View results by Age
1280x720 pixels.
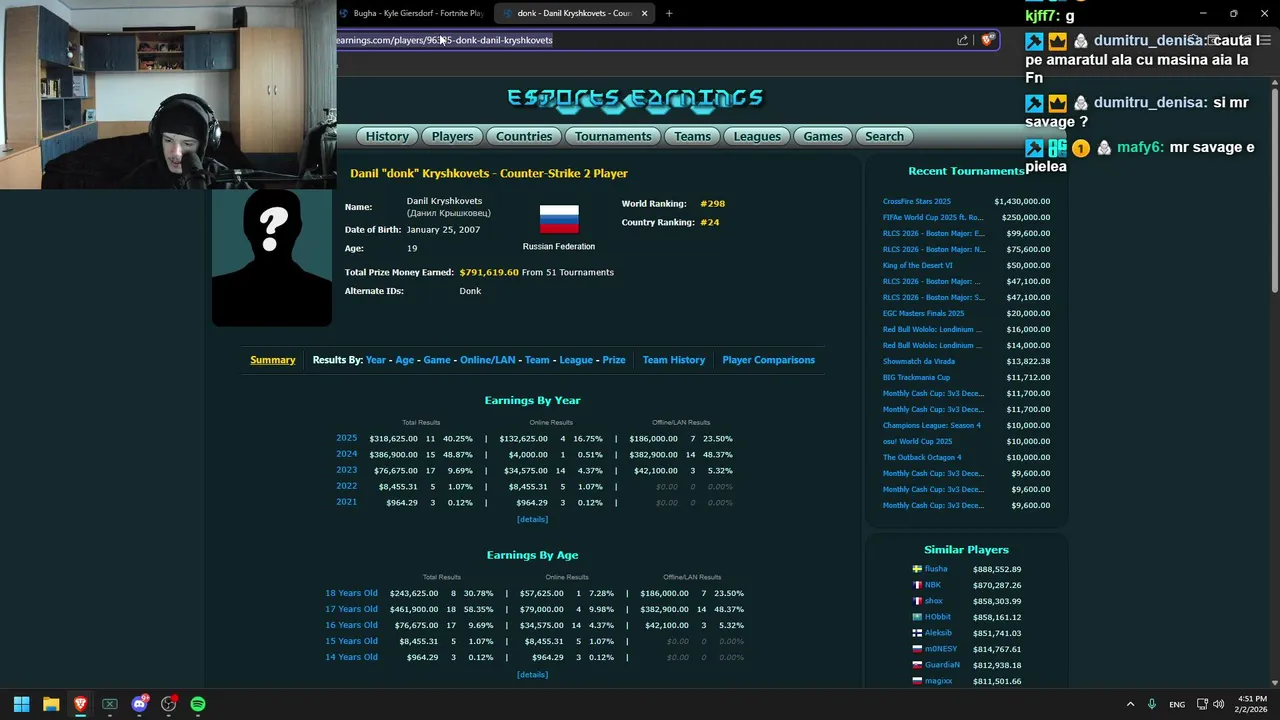[x=404, y=360]
